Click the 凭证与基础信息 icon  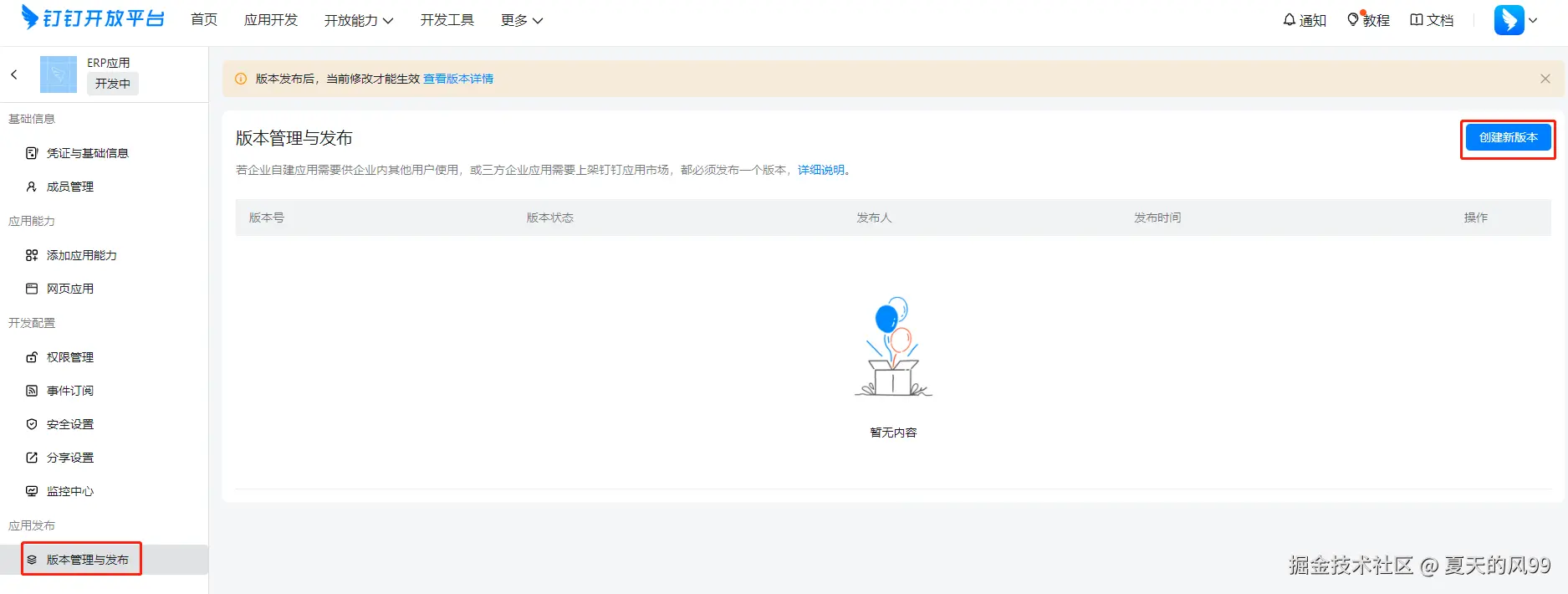pyautogui.click(x=32, y=153)
